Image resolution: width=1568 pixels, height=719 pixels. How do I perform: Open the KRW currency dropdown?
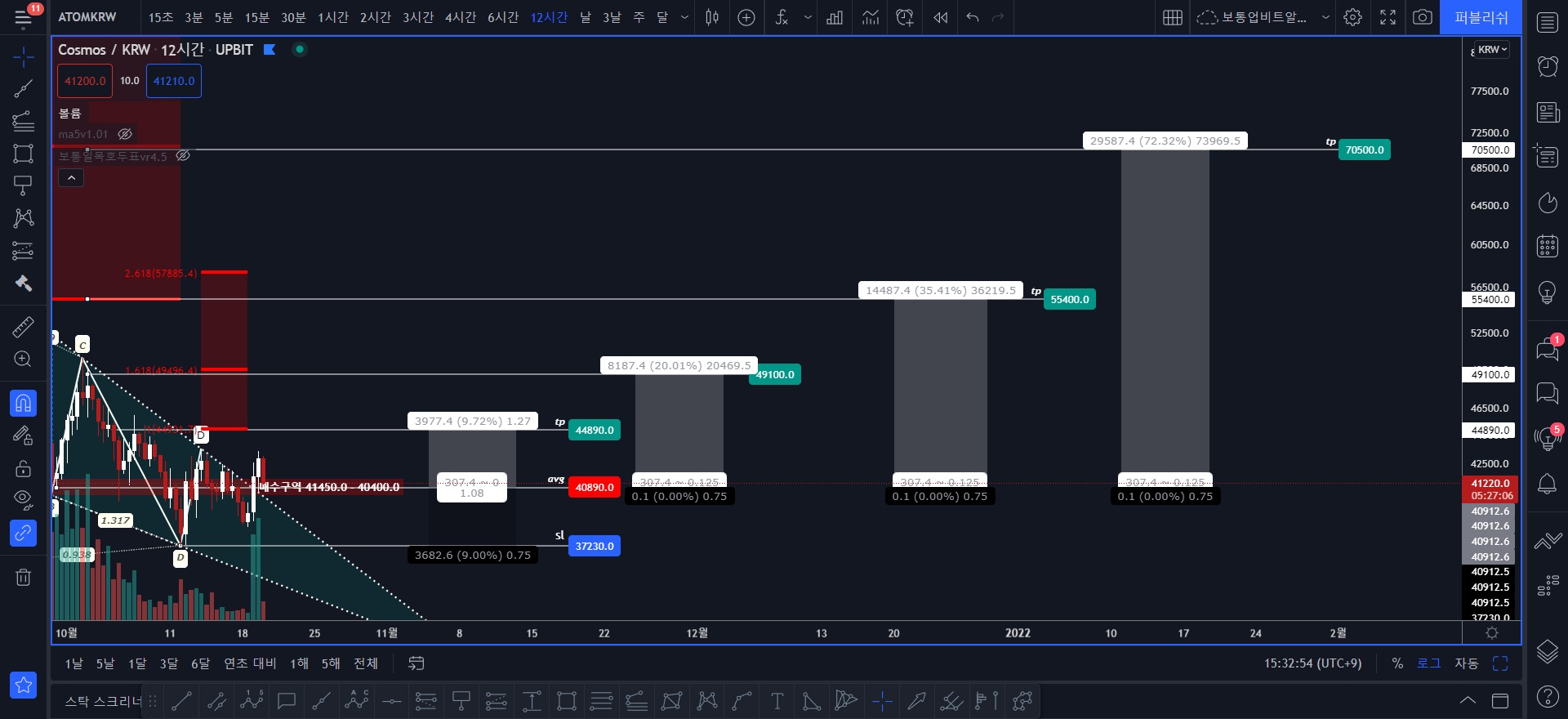click(1493, 50)
